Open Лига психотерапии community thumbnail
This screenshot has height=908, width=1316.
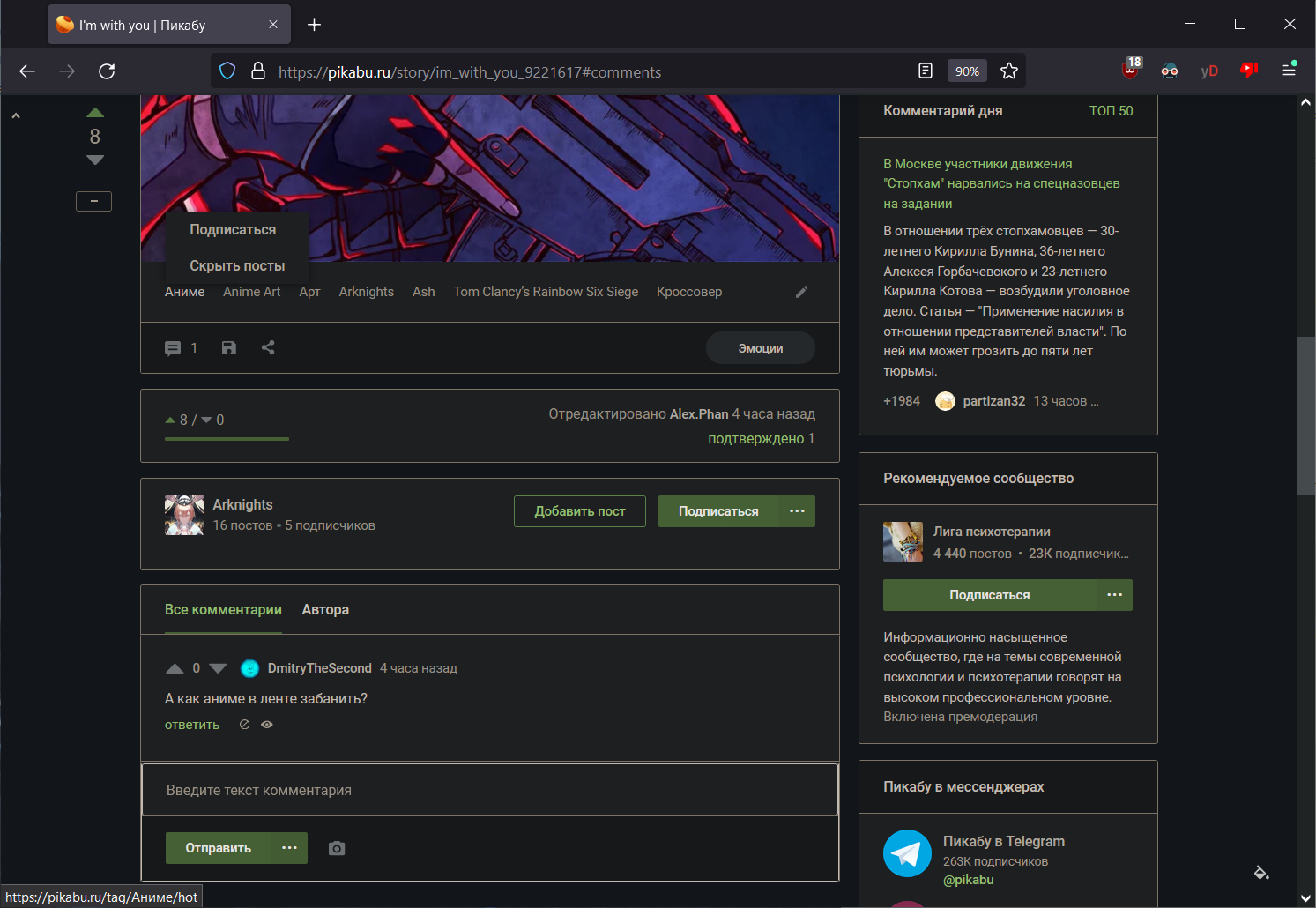coord(903,542)
